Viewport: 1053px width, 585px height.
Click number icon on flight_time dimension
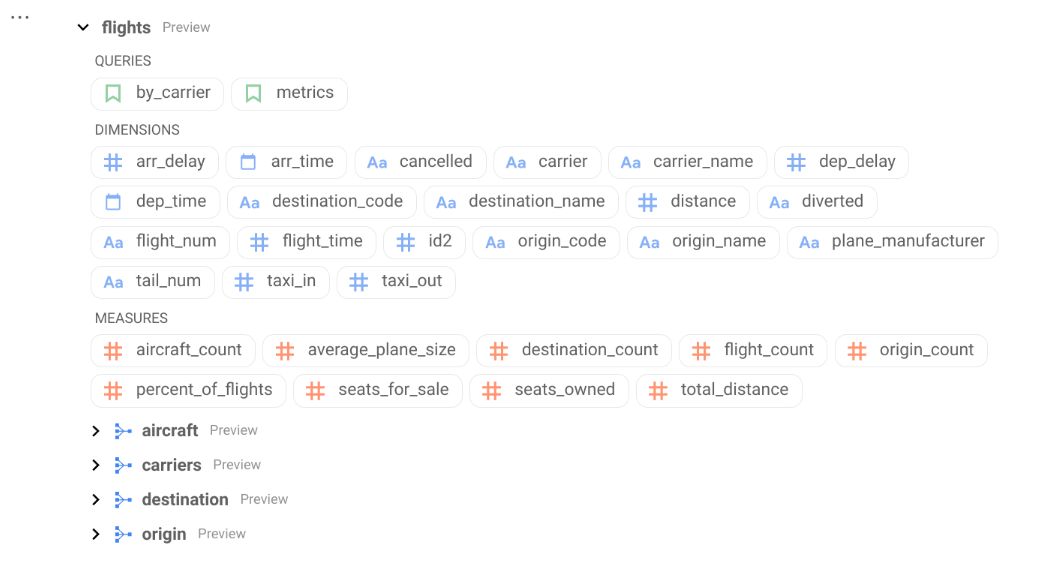pos(259,242)
